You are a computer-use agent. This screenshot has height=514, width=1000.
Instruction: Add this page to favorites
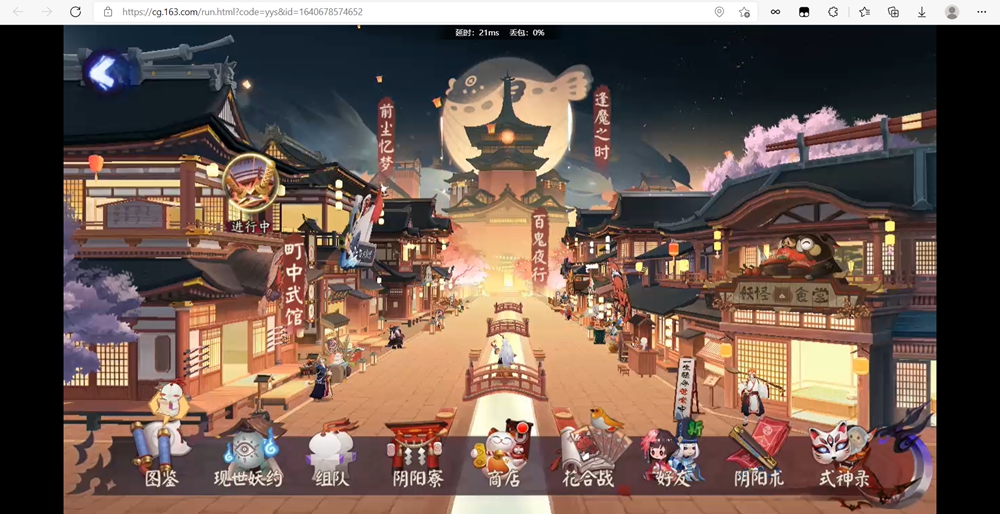744,11
